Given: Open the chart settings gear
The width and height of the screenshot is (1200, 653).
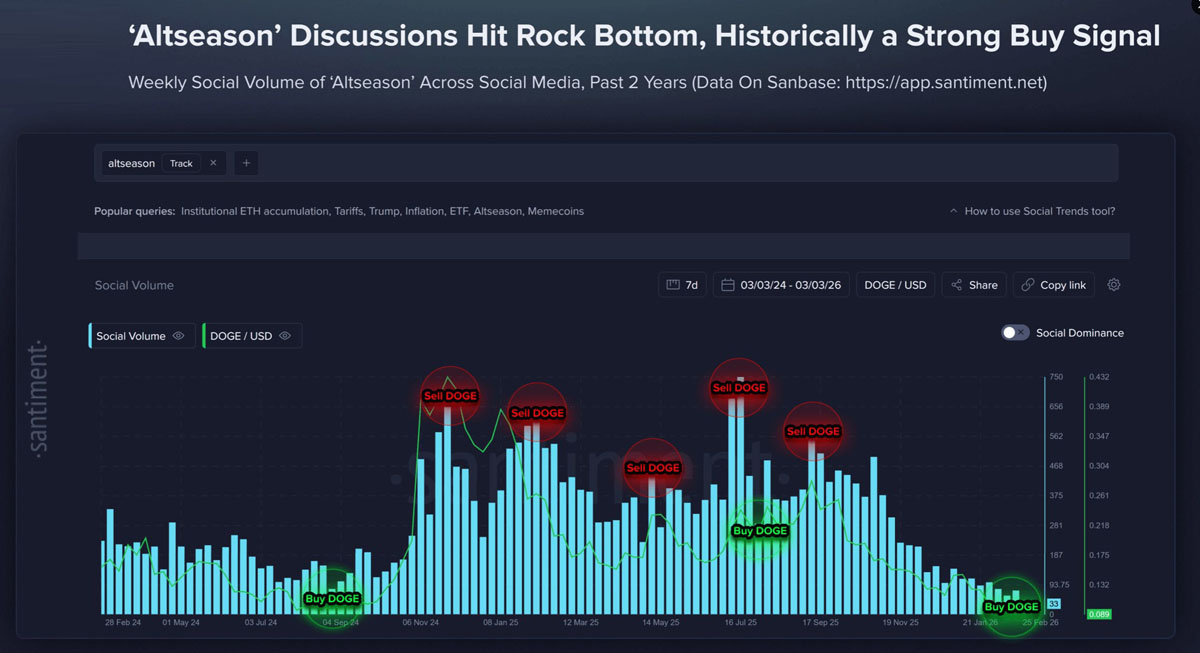Looking at the screenshot, I should point(1114,285).
